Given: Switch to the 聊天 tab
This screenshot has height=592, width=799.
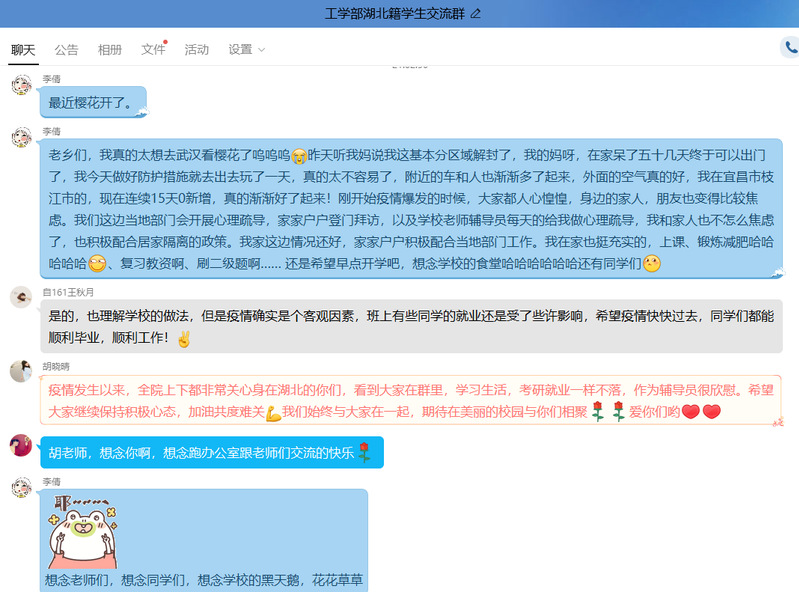Looking at the screenshot, I should pyautogui.click(x=23, y=49).
